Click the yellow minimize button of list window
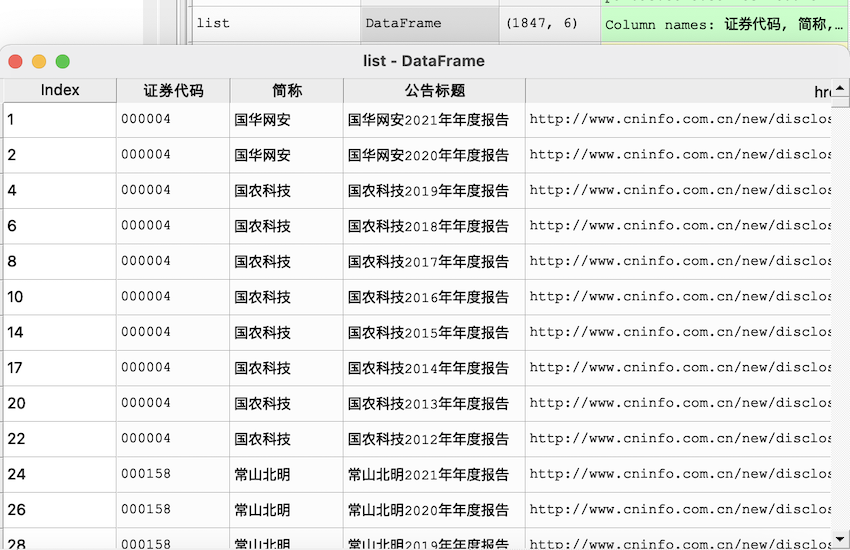850x550 pixels. coord(39,62)
